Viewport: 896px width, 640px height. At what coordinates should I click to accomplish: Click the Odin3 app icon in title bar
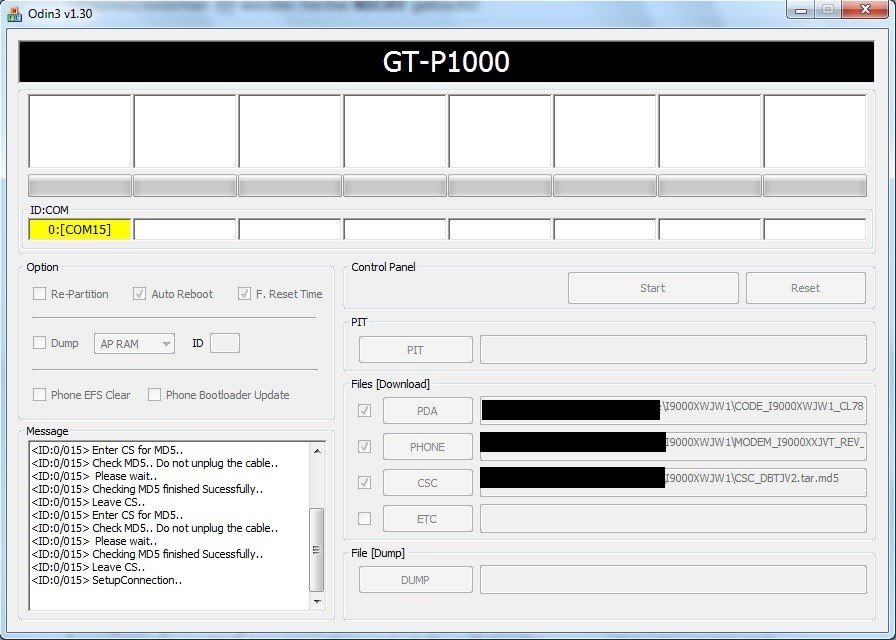(x=14, y=13)
